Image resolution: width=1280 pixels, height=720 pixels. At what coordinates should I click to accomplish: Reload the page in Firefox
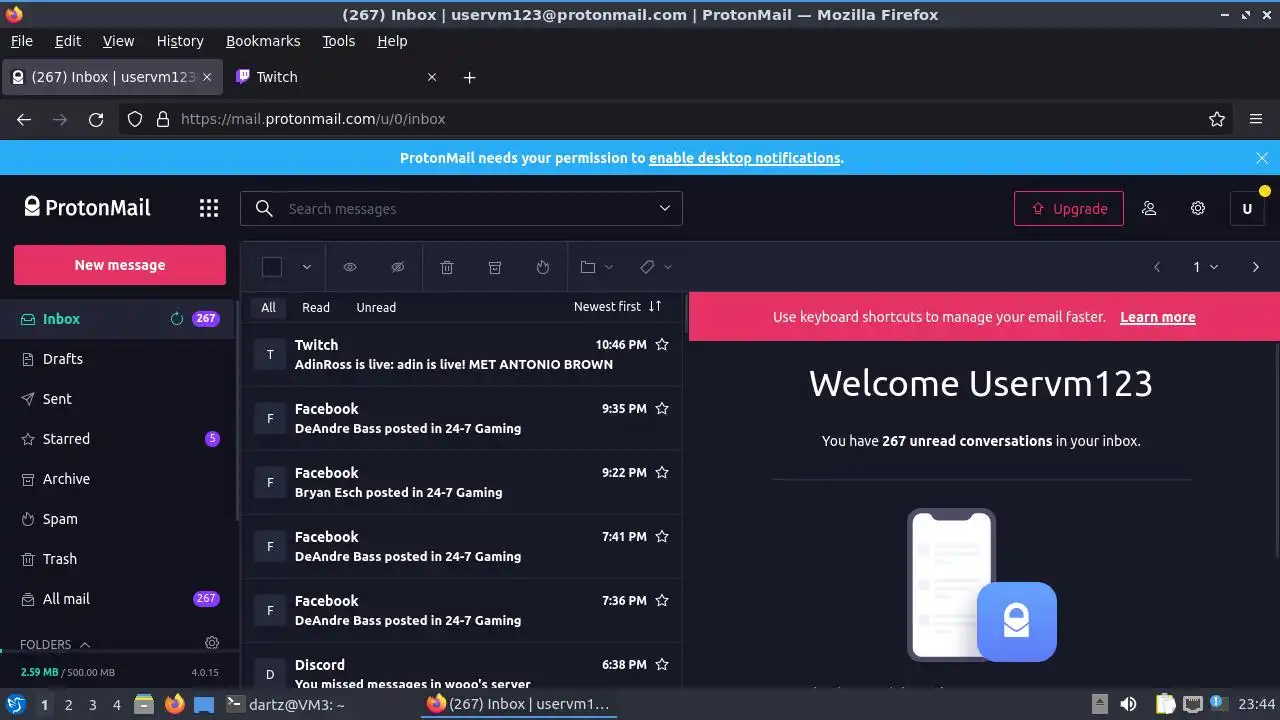click(x=96, y=119)
